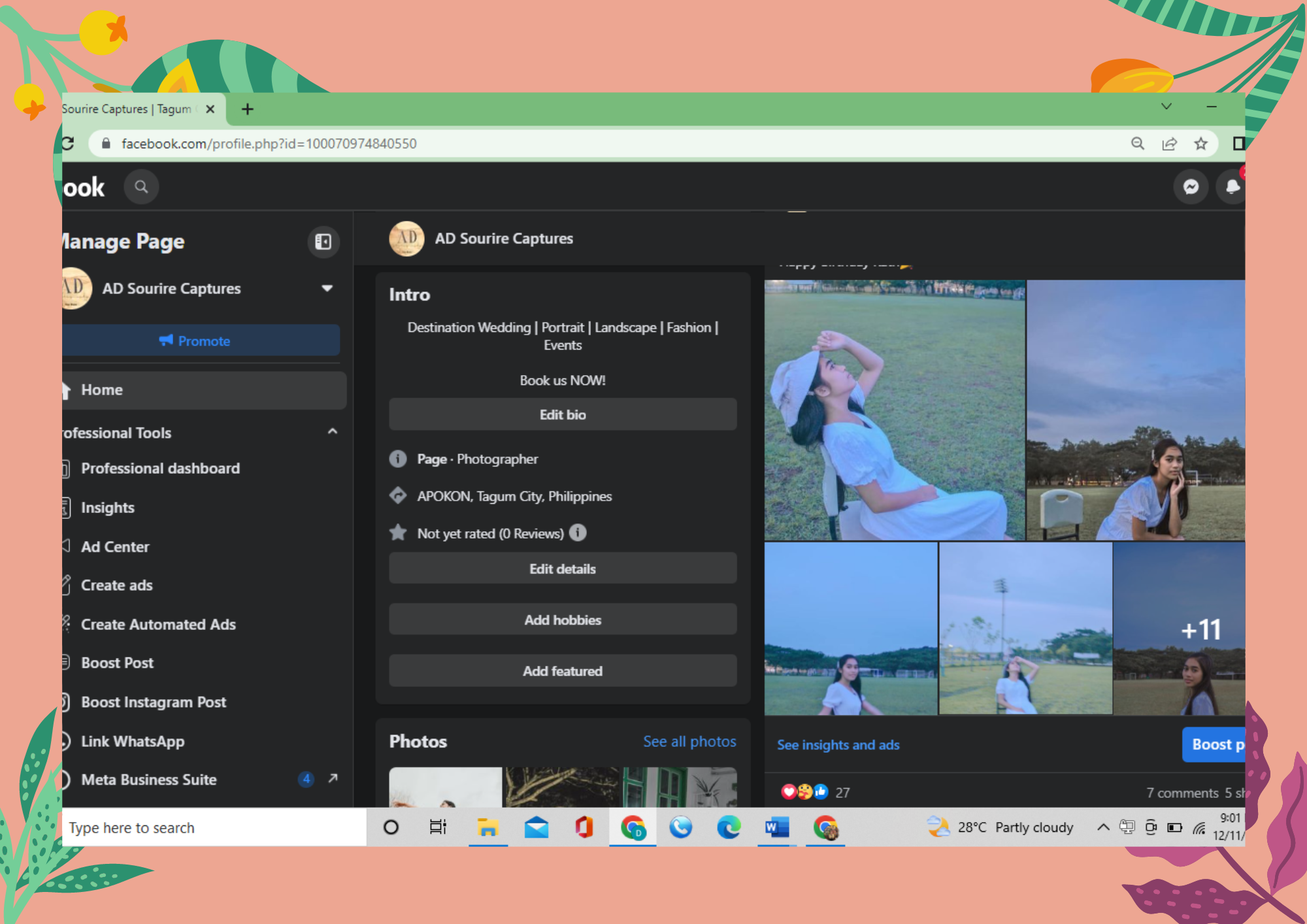Screen dimensions: 1307x924
Task: Bookmark page with star icon
Action: pyautogui.click(x=1200, y=144)
